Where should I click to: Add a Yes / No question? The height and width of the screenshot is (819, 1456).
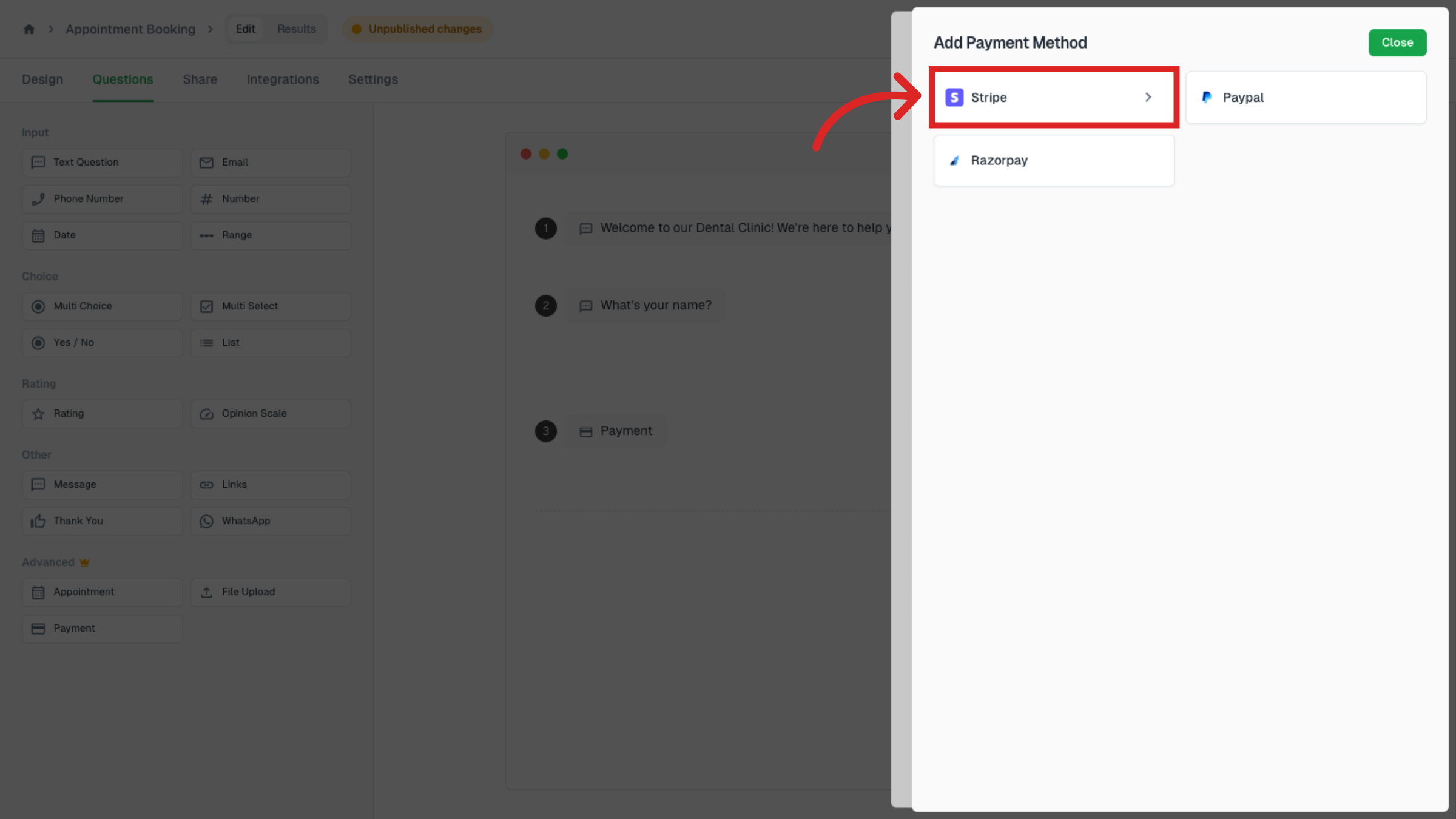(x=102, y=343)
